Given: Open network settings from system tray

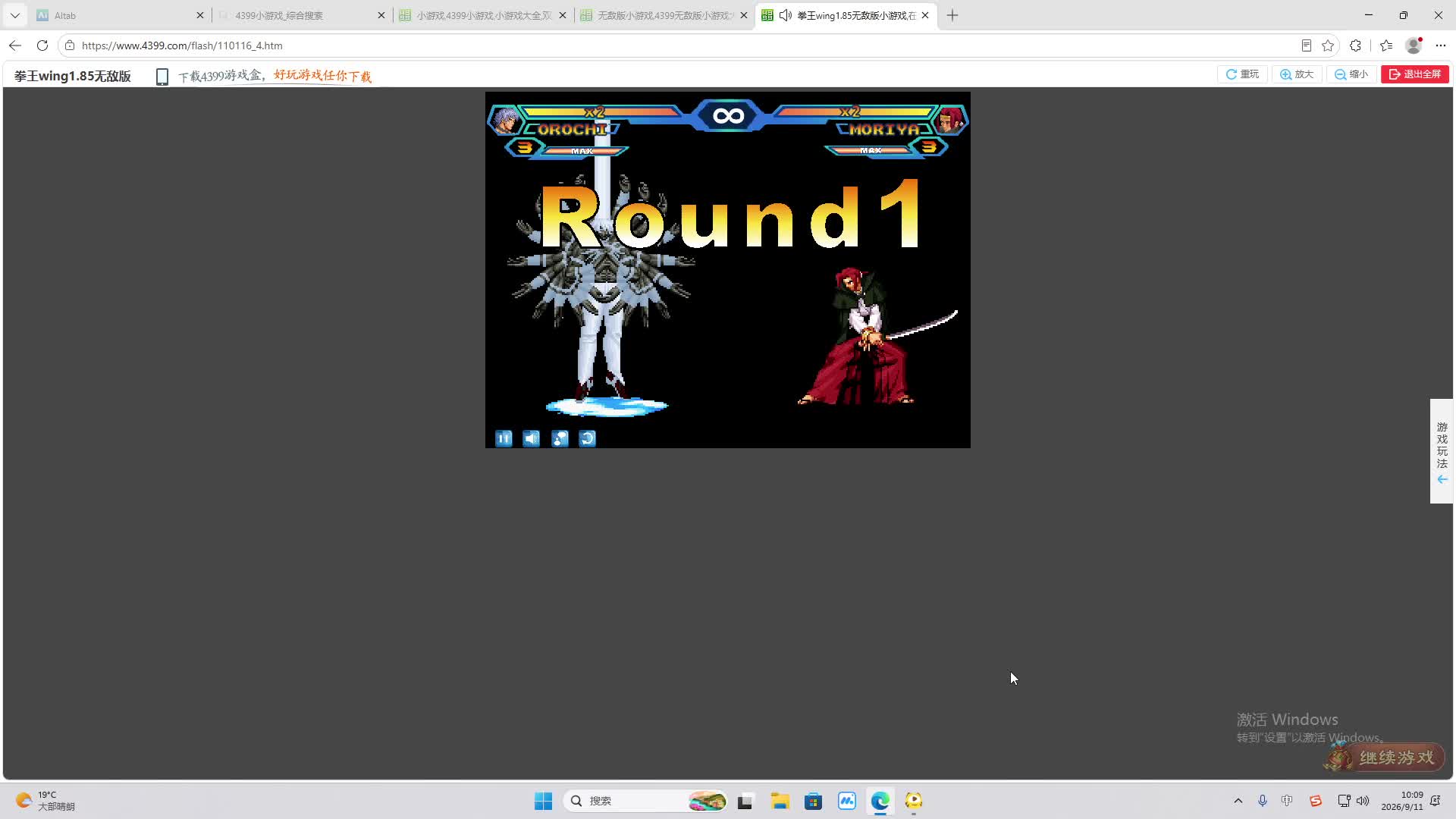Looking at the screenshot, I should tap(1344, 801).
